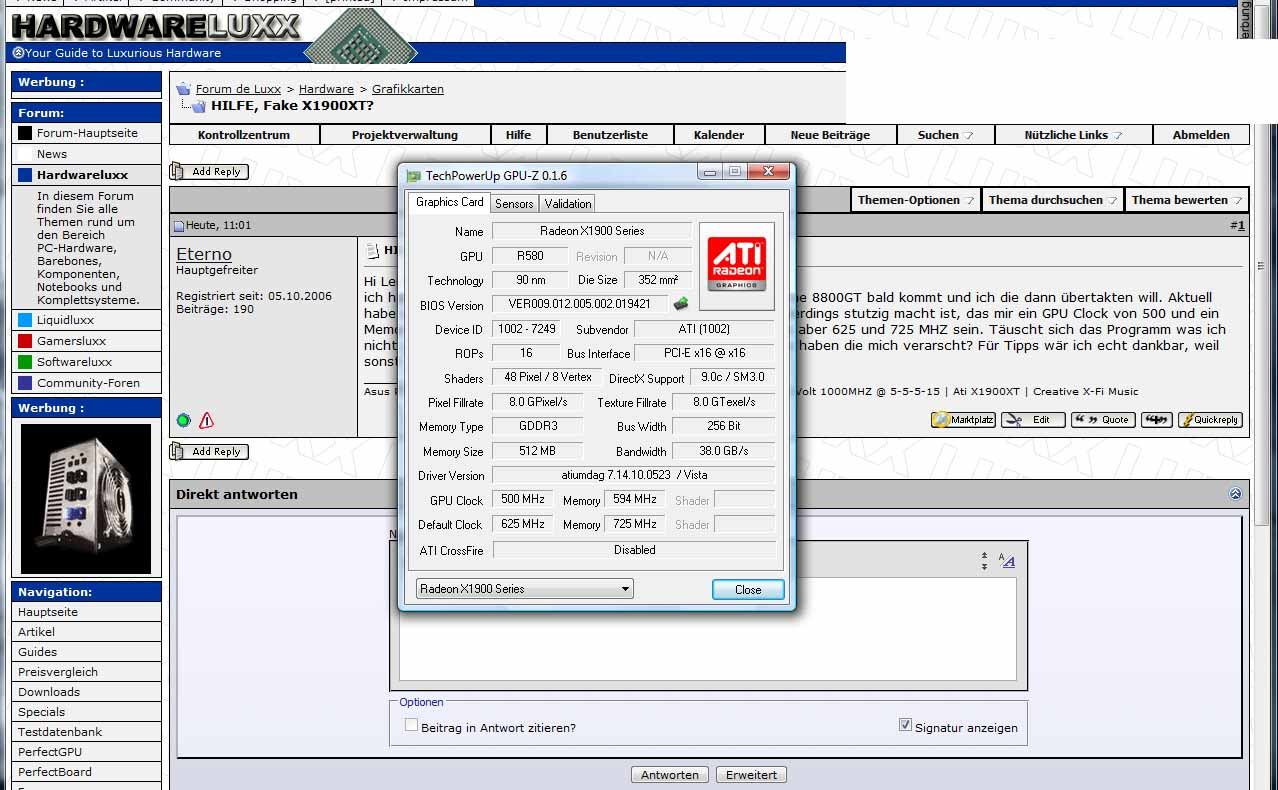Open the Suchen dropdown menu
Screen dimensions: 1278x790
coord(945,135)
